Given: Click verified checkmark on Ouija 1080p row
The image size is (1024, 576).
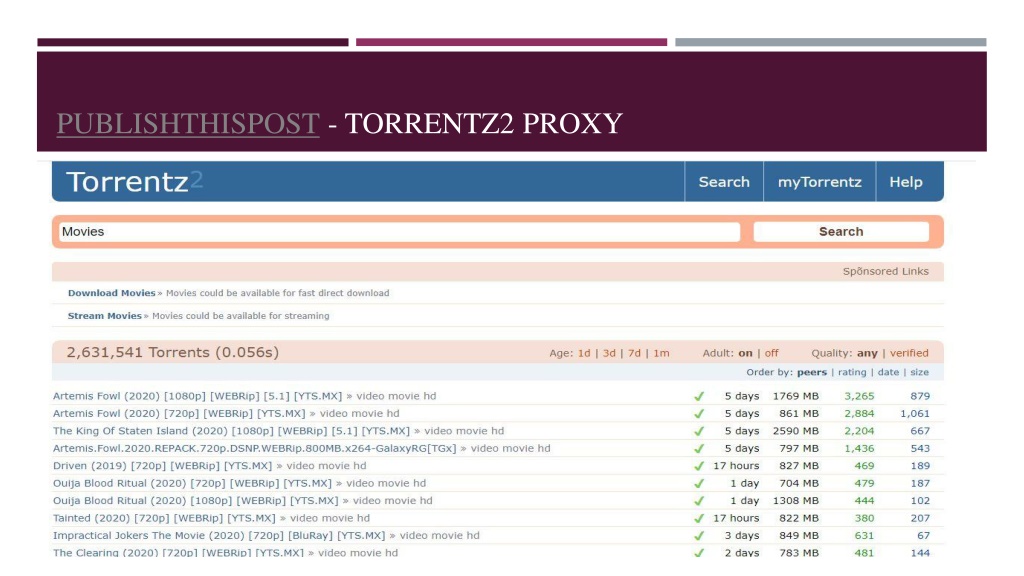Looking at the screenshot, I should coord(699,501).
